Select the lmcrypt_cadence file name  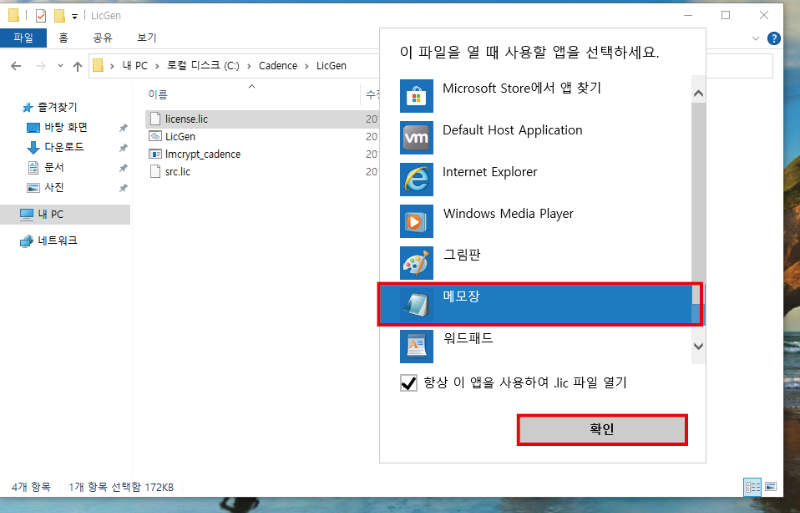203,154
